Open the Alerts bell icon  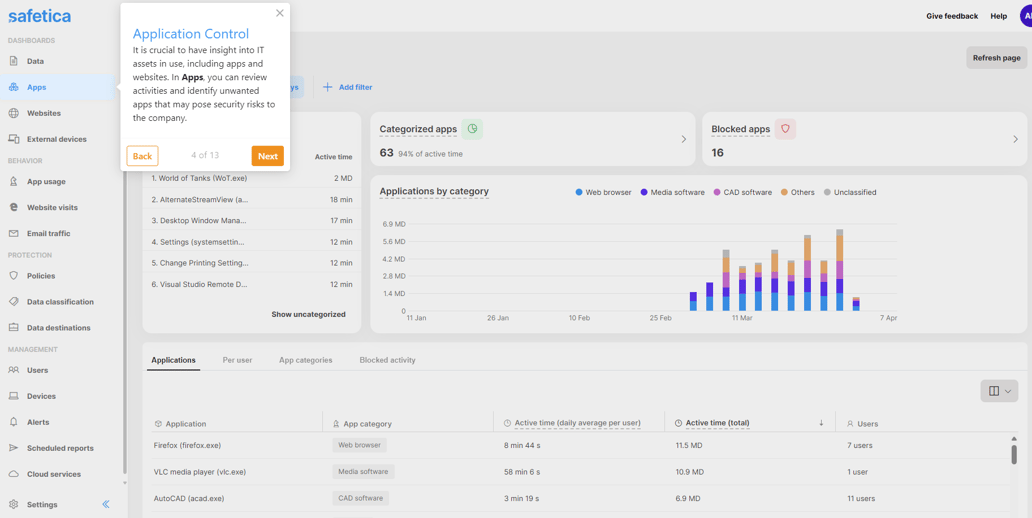[13, 422]
